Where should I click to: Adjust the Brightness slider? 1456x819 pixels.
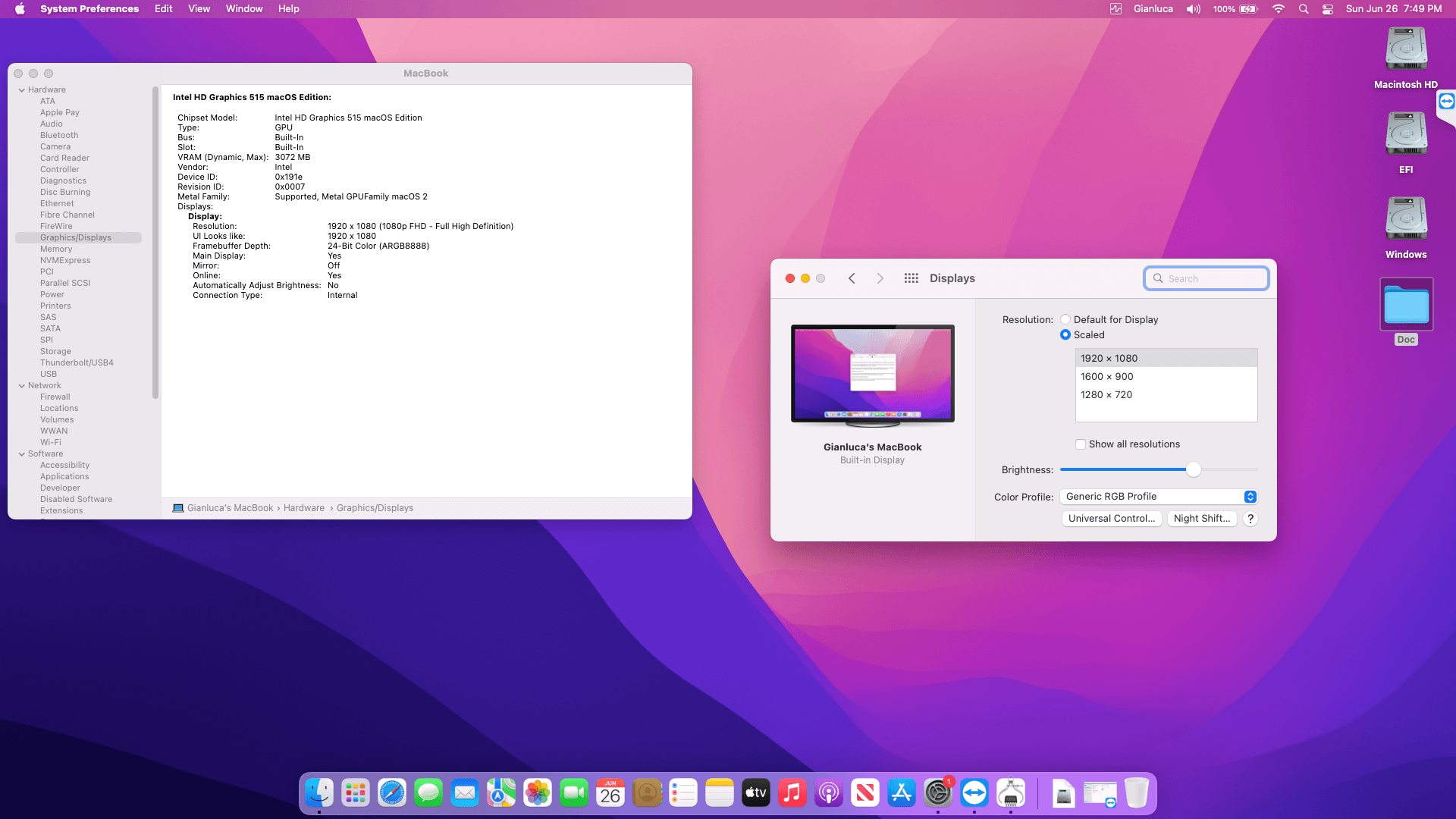tap(1193, 469)
